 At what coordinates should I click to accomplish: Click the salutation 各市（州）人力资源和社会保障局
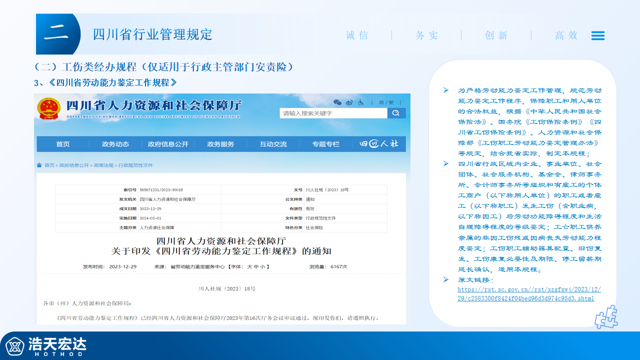point(87,303)
